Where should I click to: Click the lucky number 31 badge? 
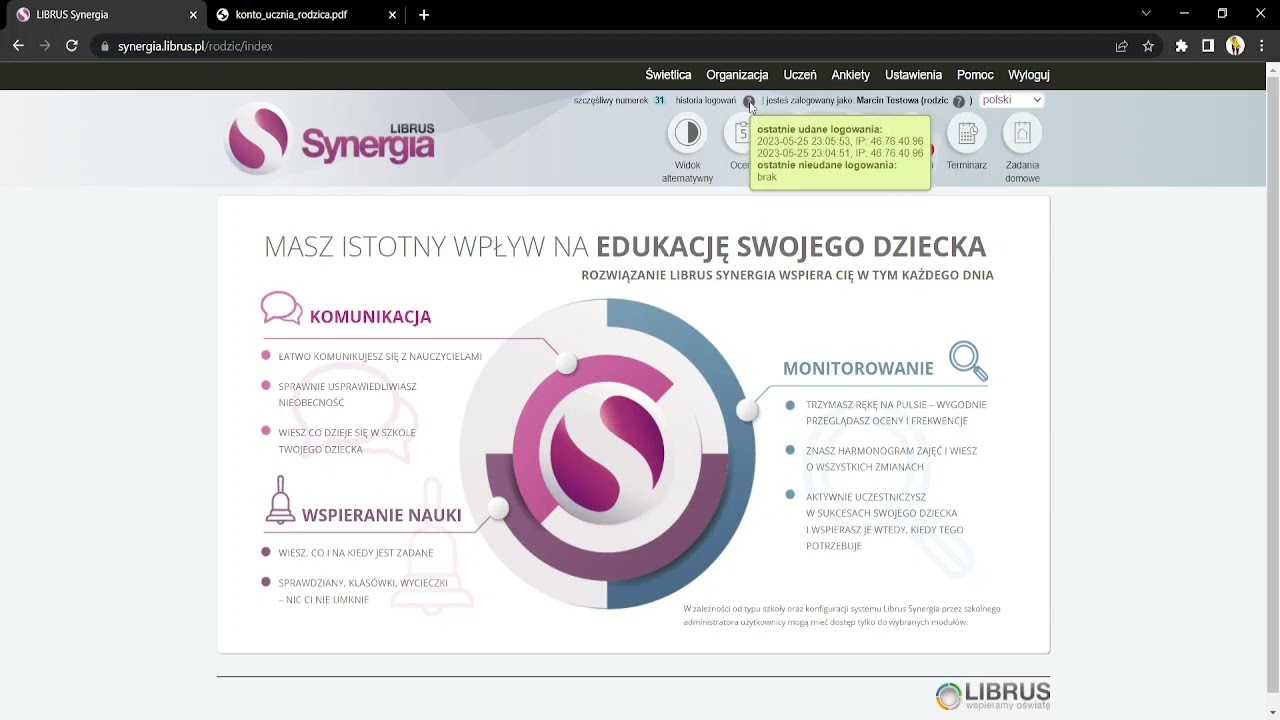659,101
